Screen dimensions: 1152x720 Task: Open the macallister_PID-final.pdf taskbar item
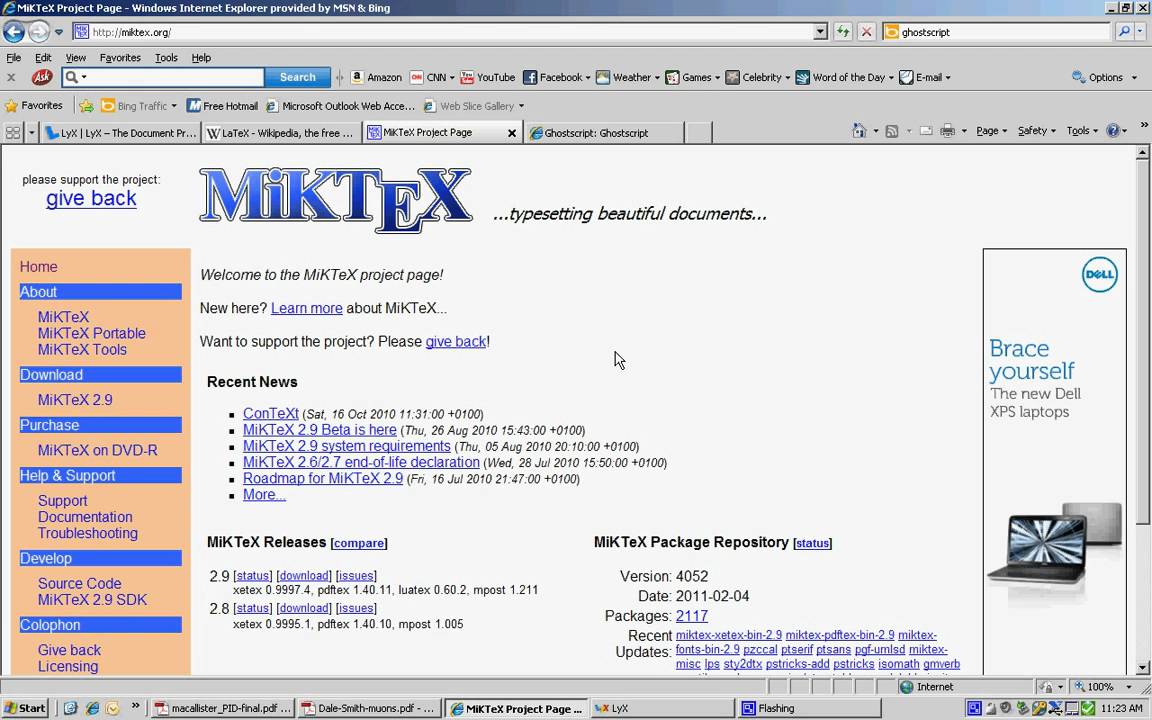(223, 708)
